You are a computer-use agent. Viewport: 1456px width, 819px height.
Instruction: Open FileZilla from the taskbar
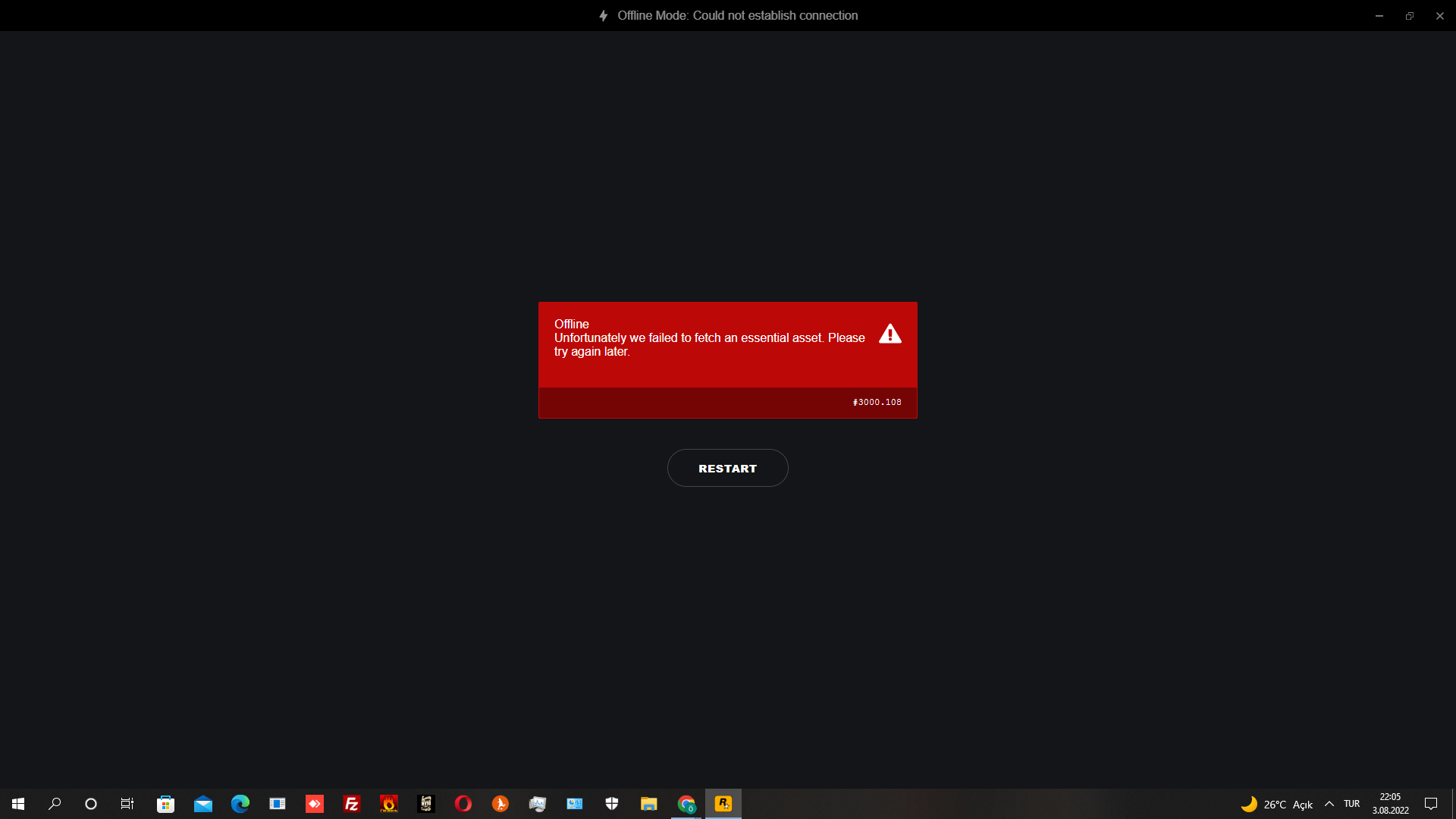[351, 804]
